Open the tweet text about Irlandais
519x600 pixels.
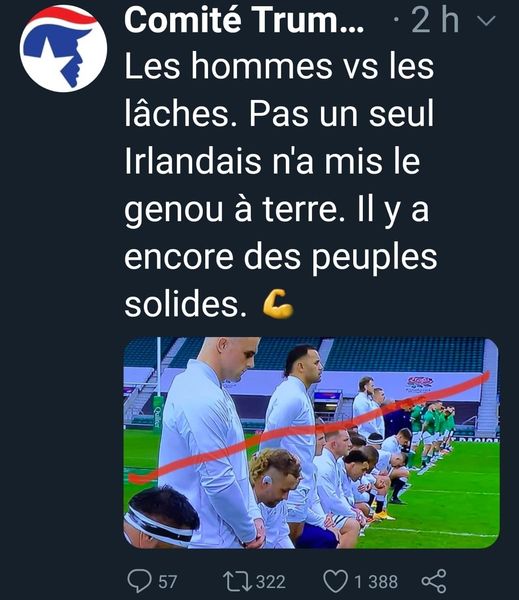point(281,184)
